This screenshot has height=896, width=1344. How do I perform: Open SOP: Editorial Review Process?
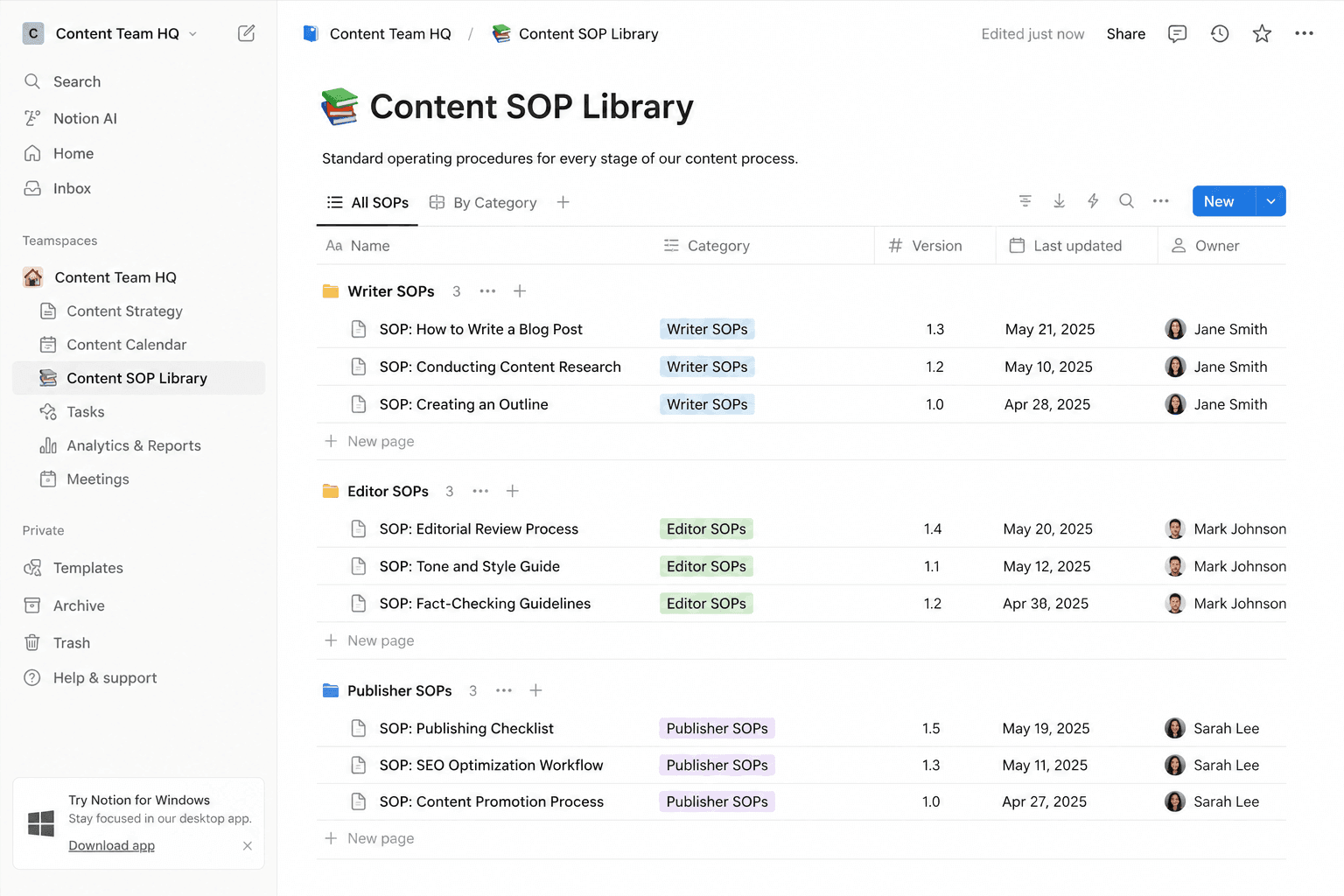479,528
